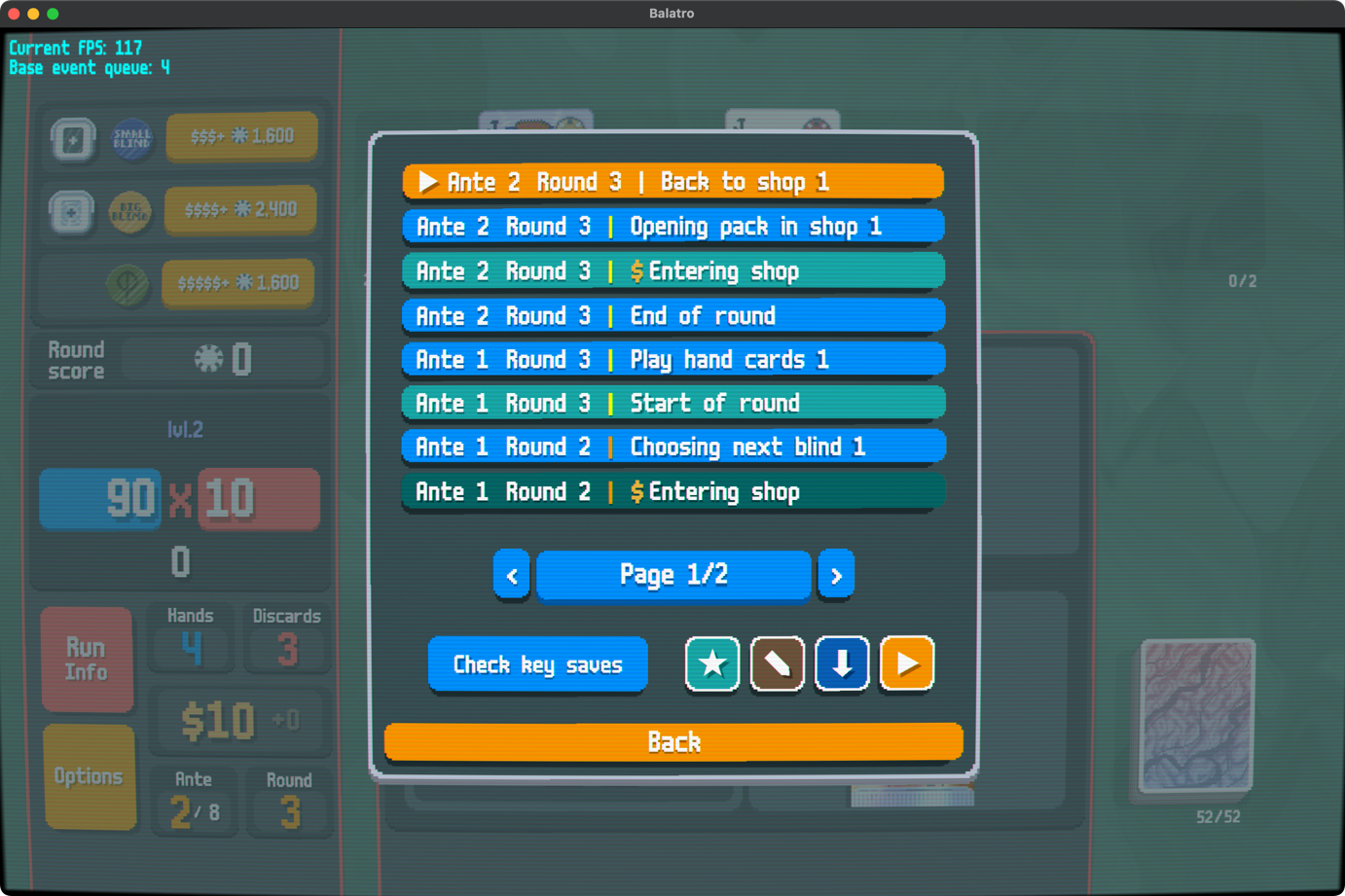Click the play arrow on highlighted save
1345x896 pixels.
[x=427, y=182]
